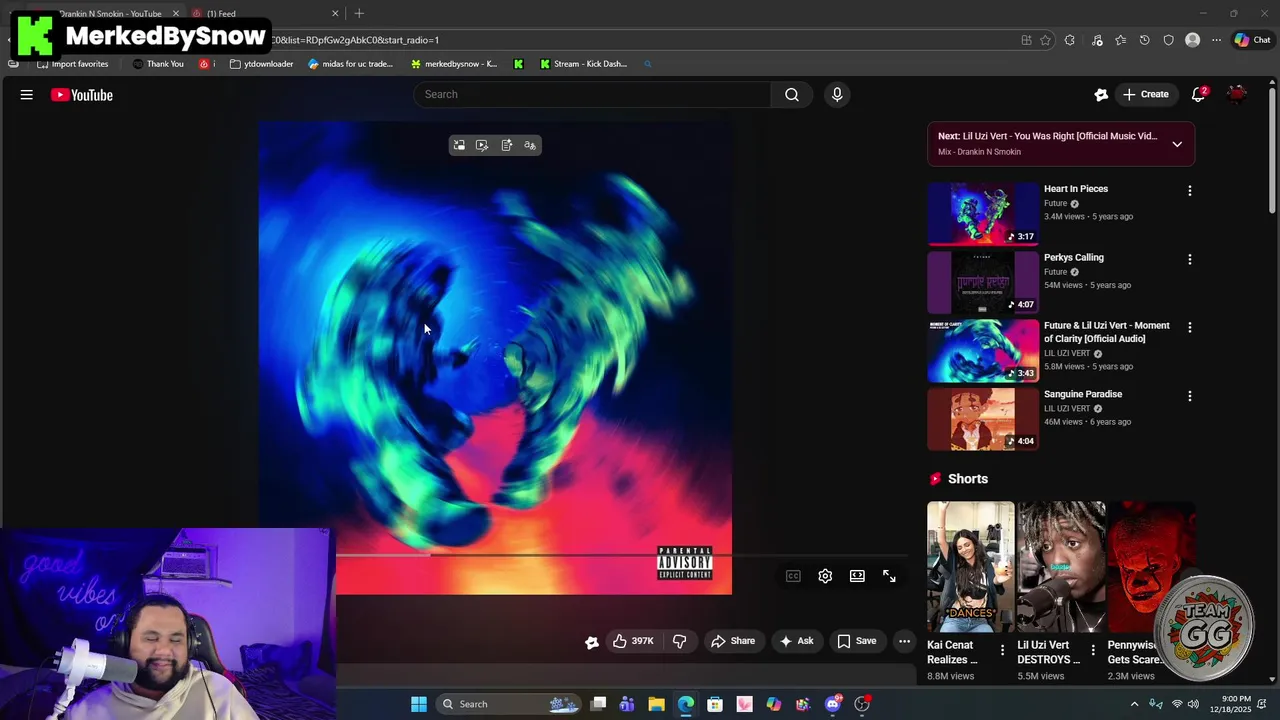Add page to favorites star icon

pyautogui.click(x=1045, y=40)
